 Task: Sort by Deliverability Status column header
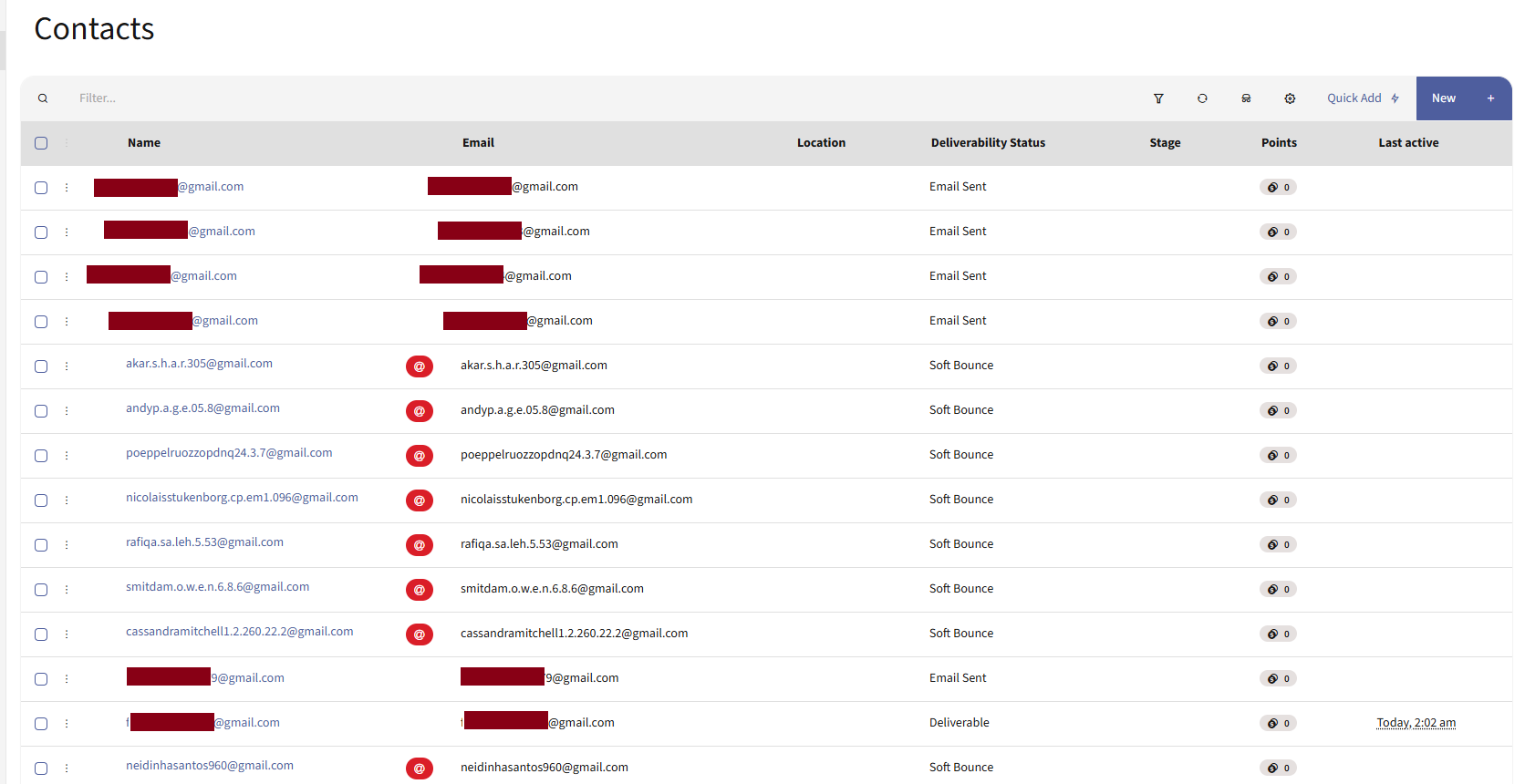[988, 143]
